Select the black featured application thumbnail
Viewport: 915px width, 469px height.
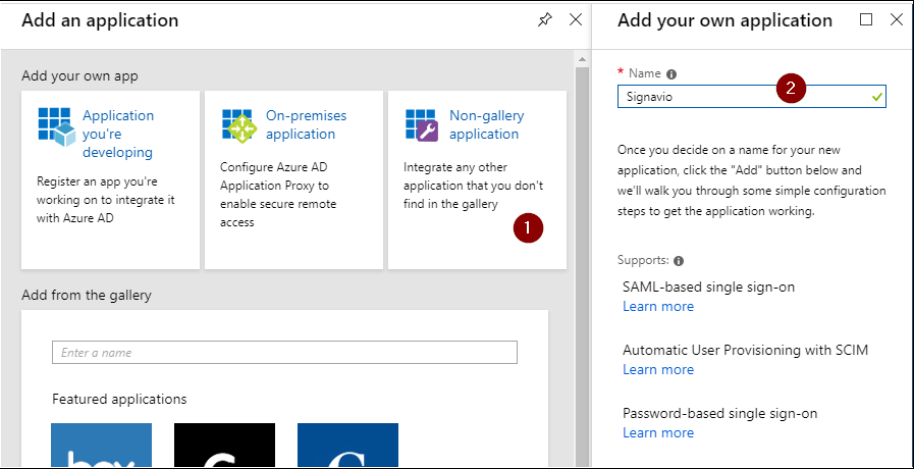point(225,445)
